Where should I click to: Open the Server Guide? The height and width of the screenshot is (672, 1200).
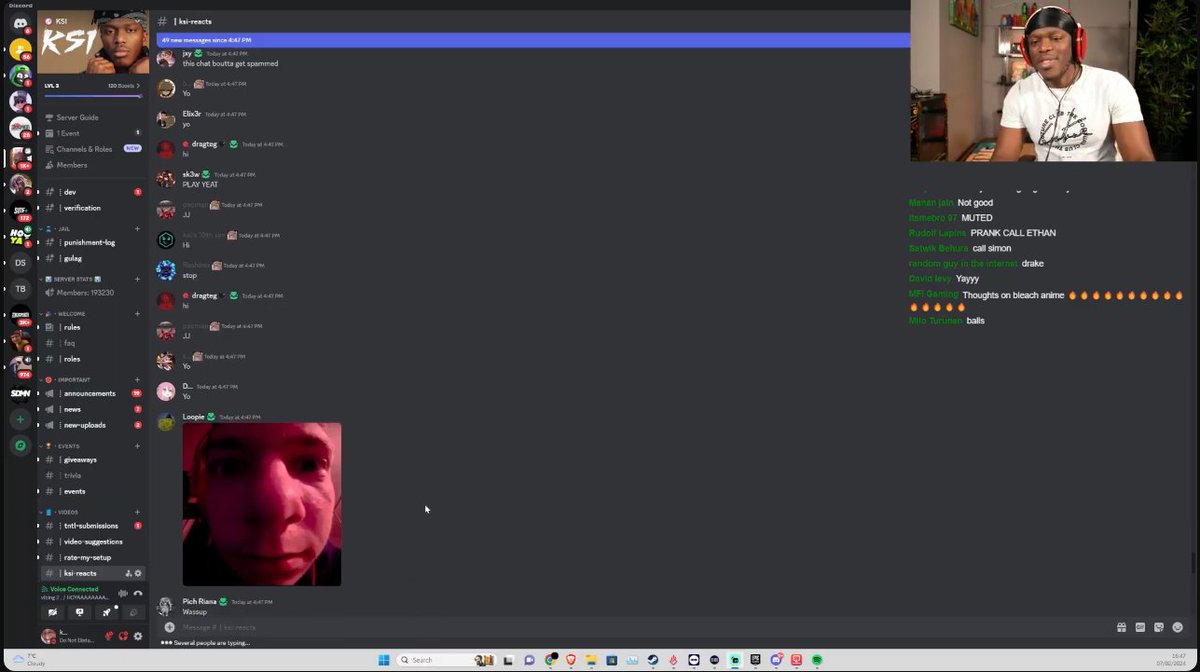coord(79,117)
